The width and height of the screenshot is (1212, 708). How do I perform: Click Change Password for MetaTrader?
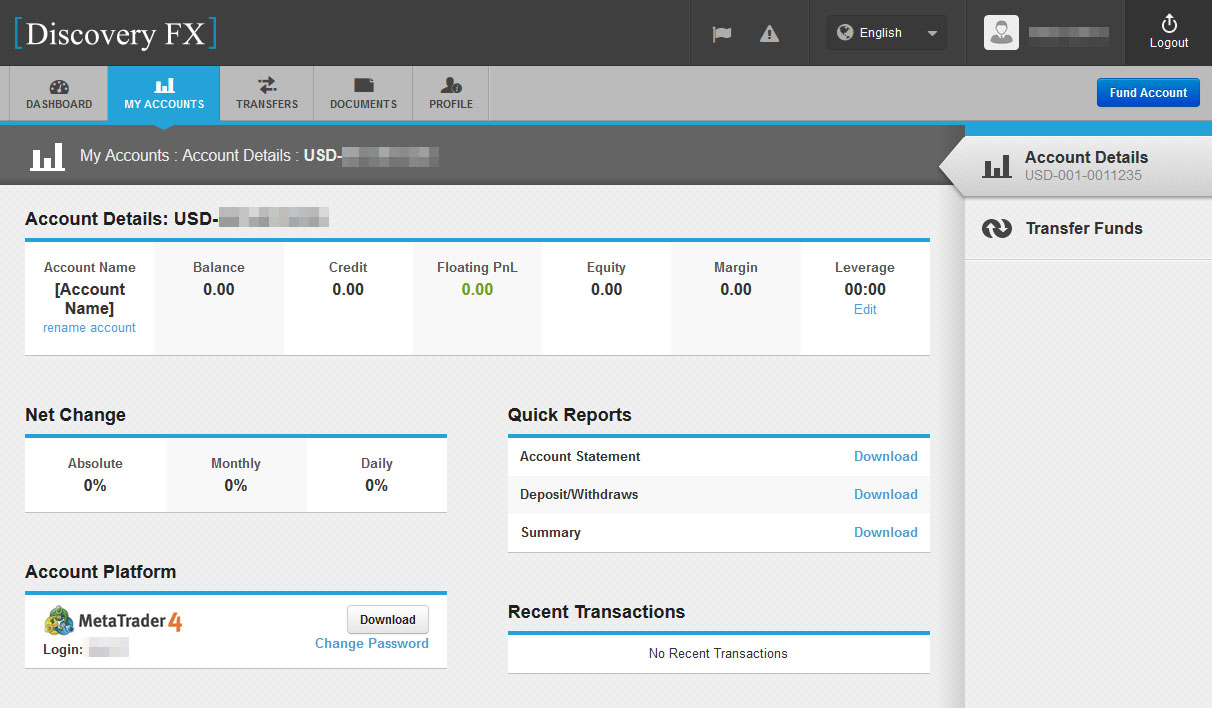pyautogui.click(x=371, y=644)
